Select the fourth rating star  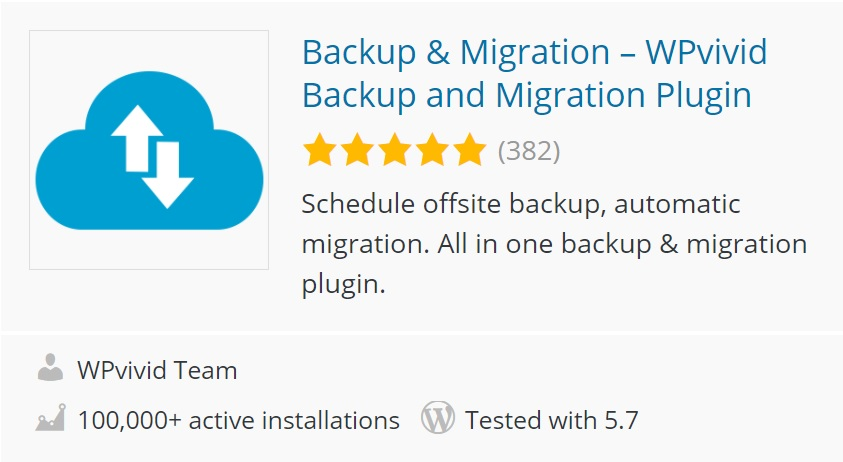tap(431, 151)
